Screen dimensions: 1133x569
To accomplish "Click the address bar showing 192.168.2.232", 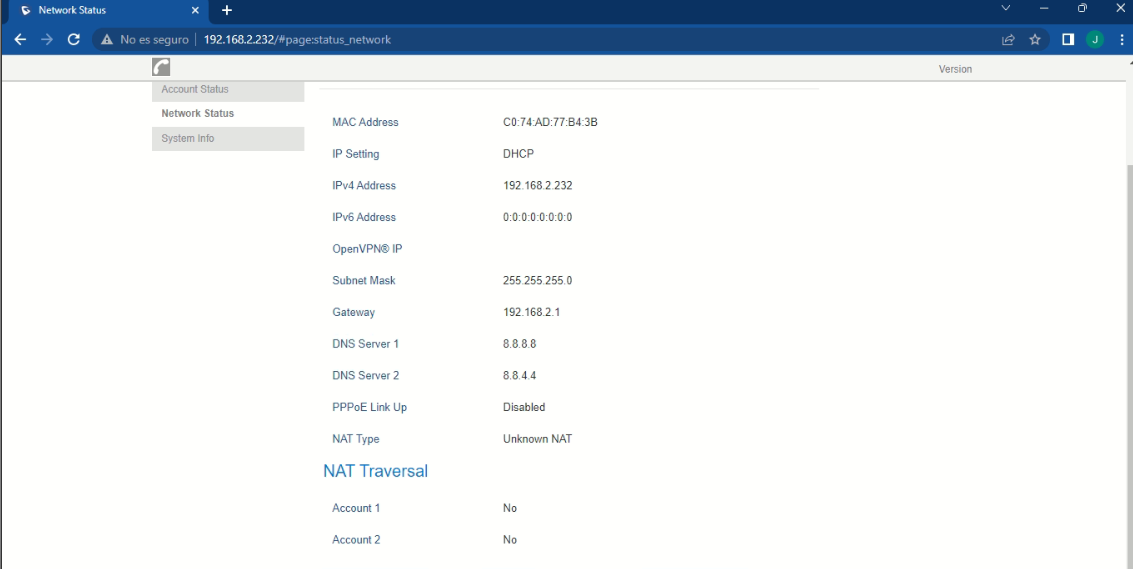I will click(500, 40).
